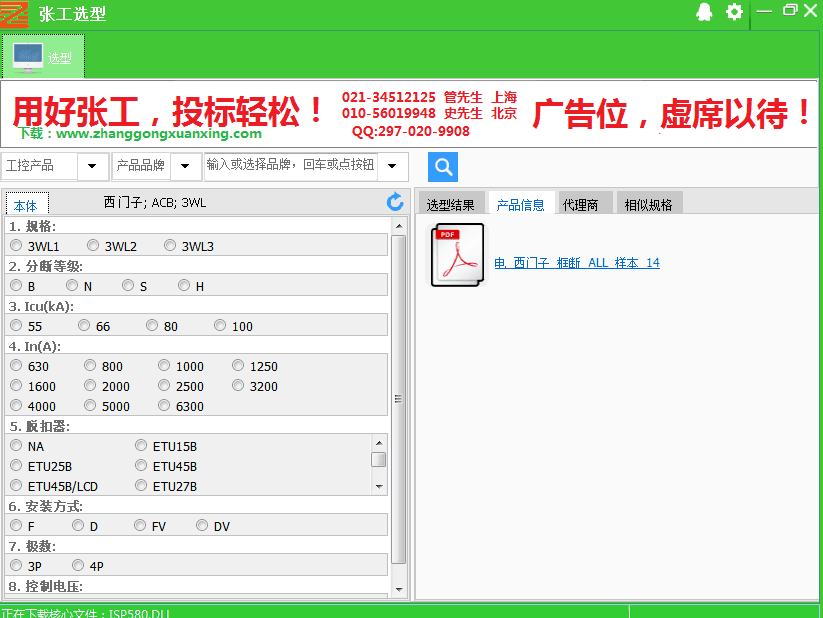Choose installation type DV
This screenshot has width=823, height=618.
tap(202, 525)
